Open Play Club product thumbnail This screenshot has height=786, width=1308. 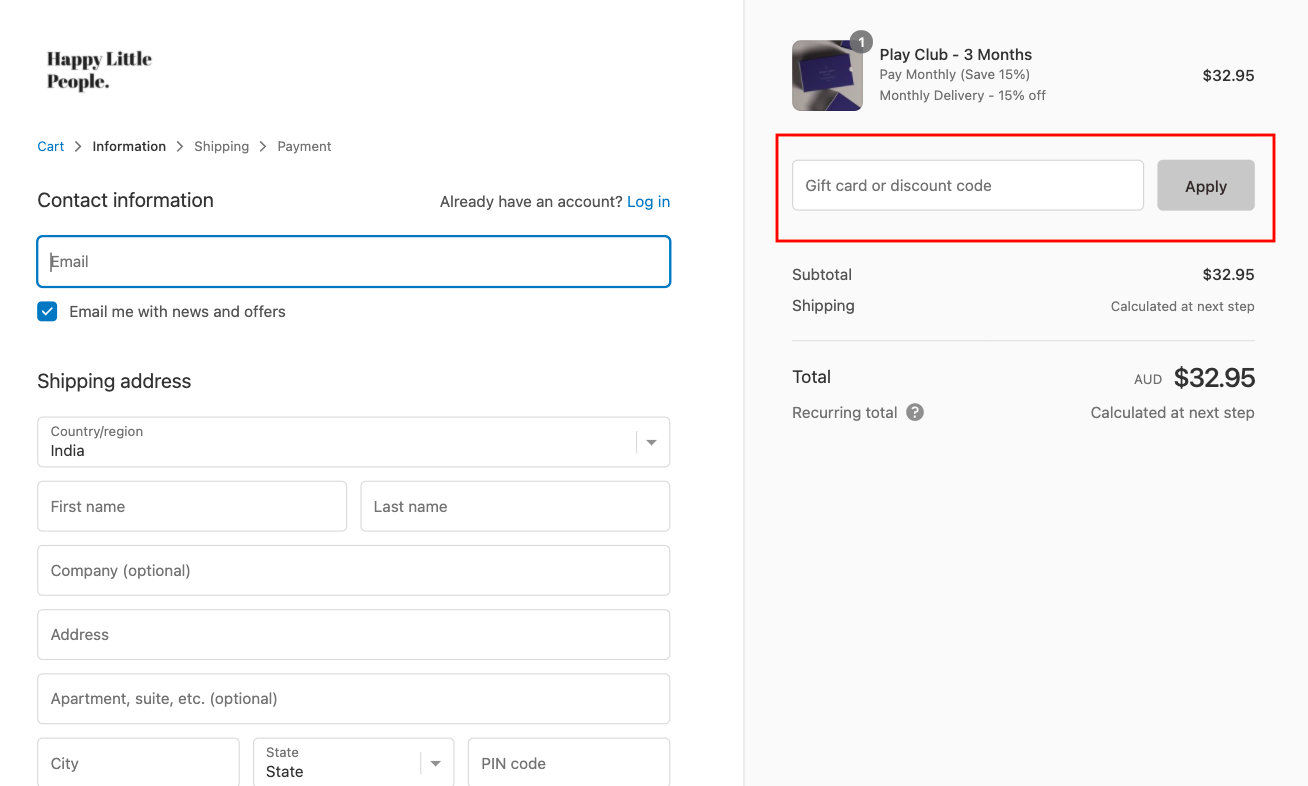point(827,75)
